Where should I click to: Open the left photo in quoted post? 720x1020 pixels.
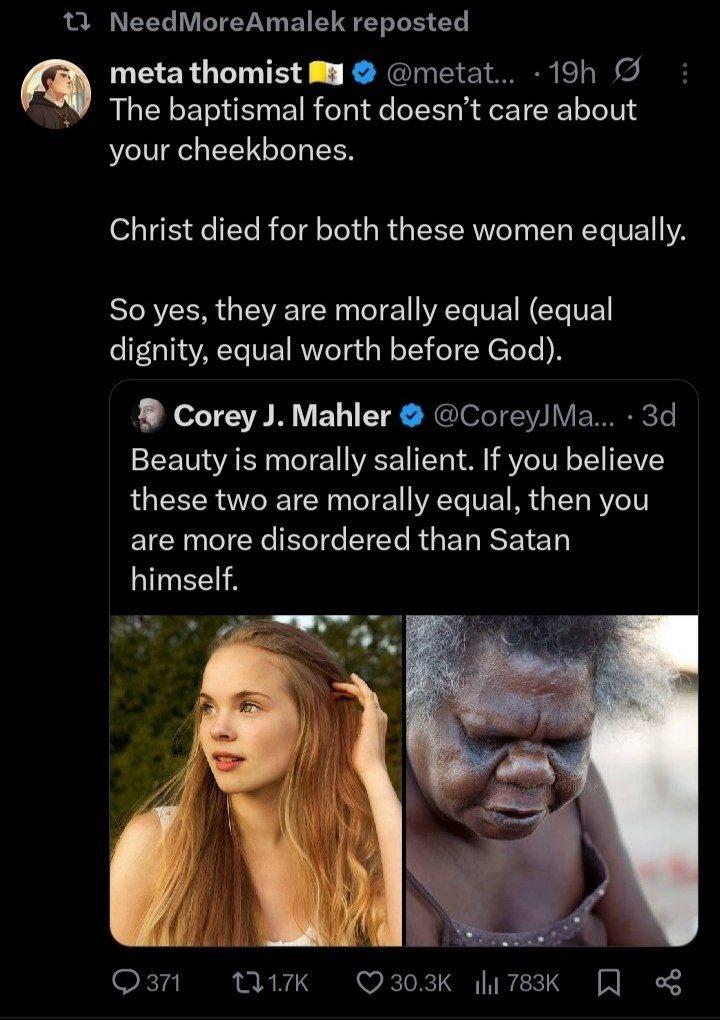(x=256, y=780)
